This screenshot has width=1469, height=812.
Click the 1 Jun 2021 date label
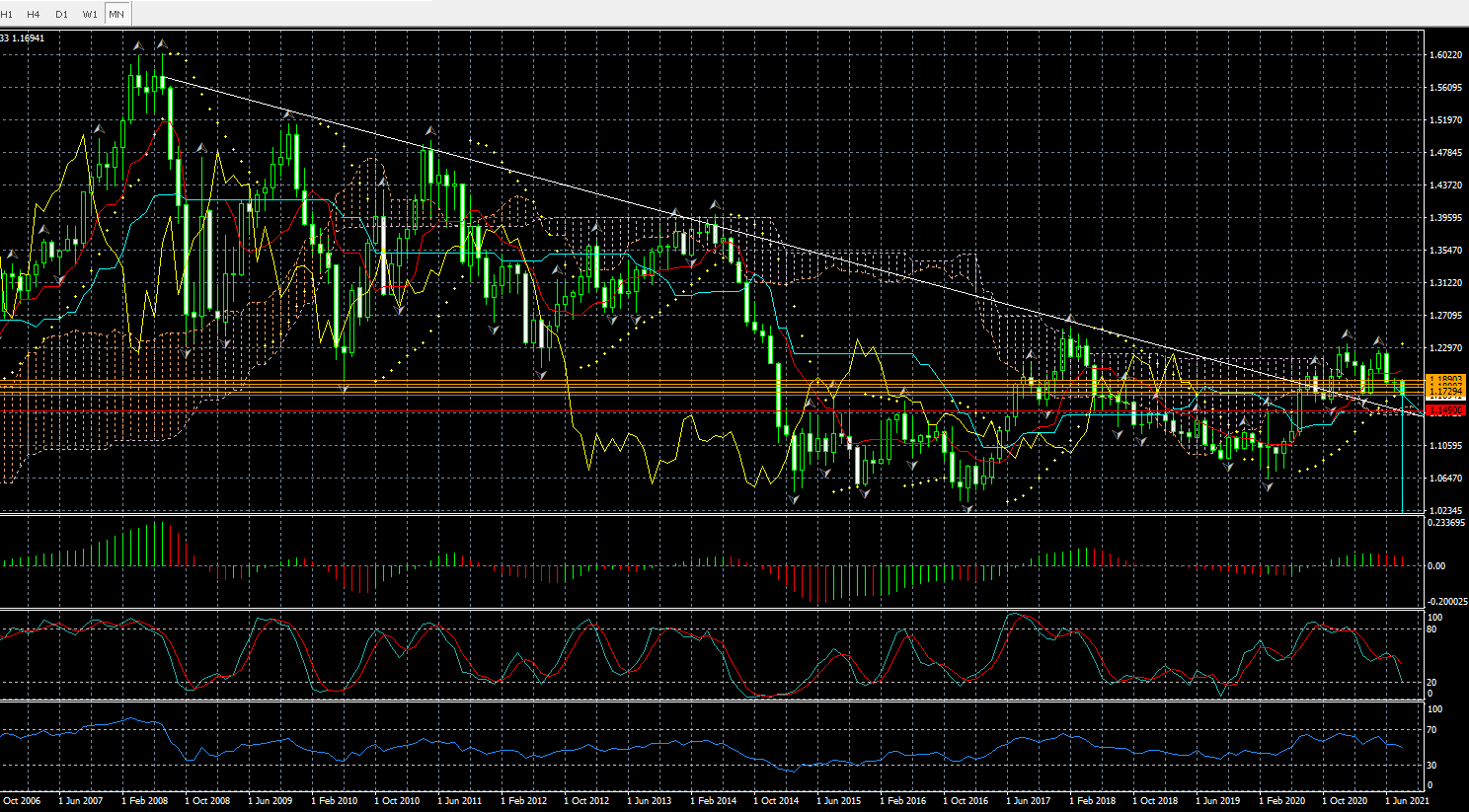coord(1408,801)
